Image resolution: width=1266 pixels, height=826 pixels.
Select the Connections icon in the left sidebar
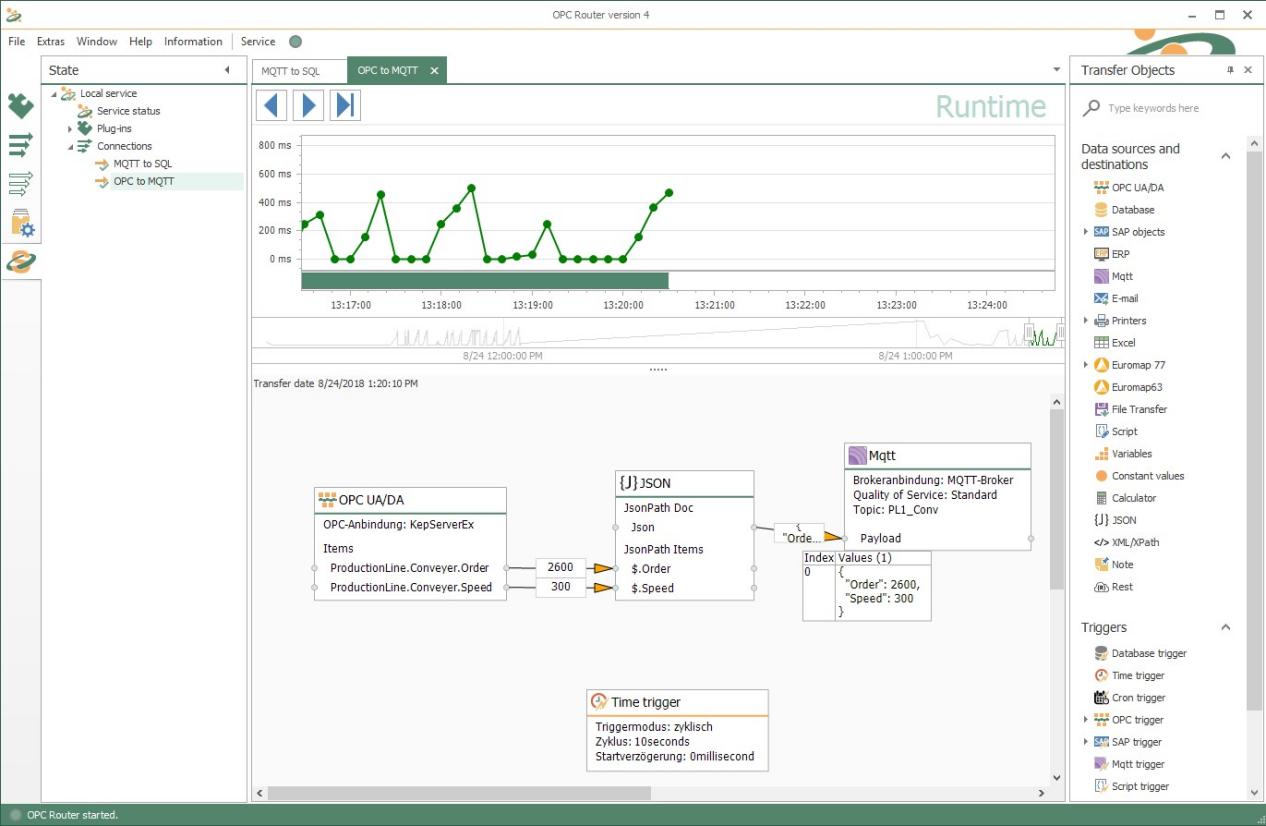(22, 145)
